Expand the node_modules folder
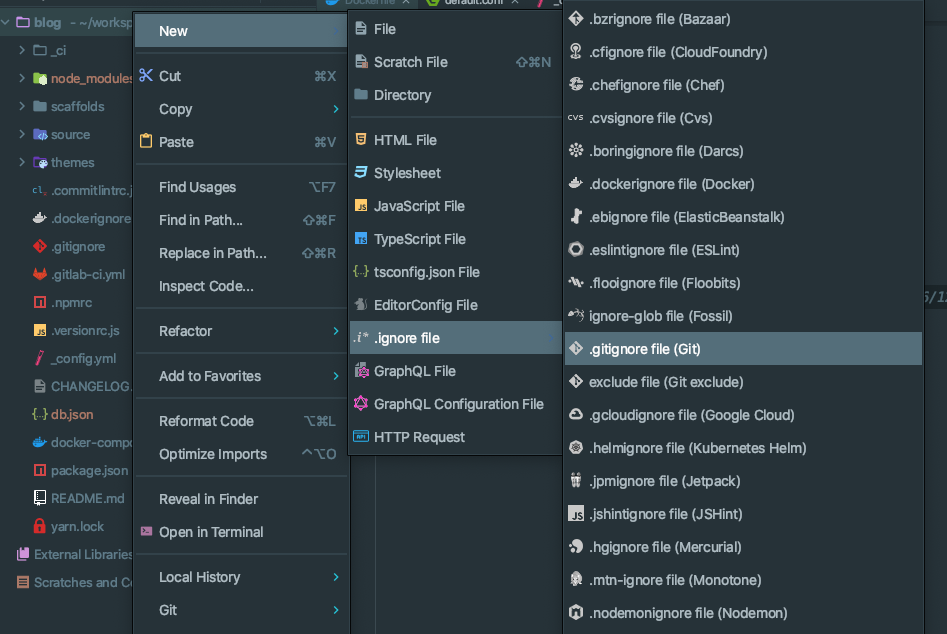Image resolution: width=947 pixels, height=634 pixels. tap(22, 78)
